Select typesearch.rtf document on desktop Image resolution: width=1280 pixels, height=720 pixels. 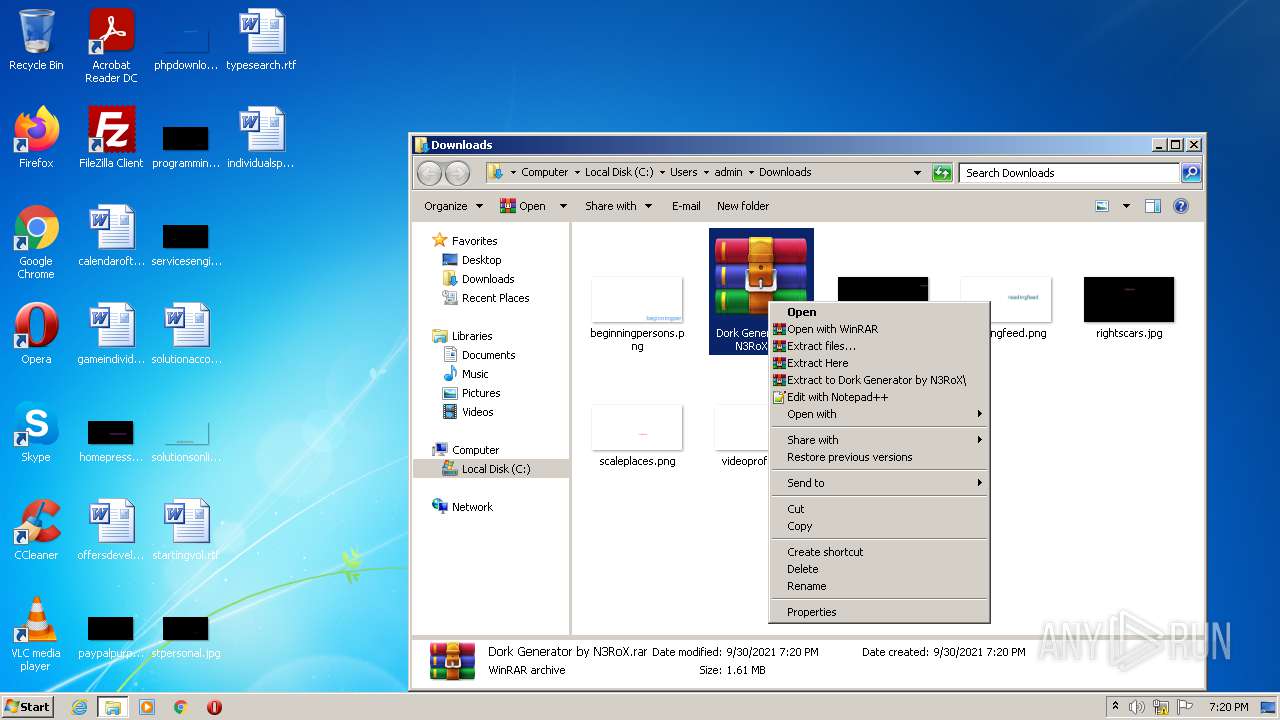point(261,40)
